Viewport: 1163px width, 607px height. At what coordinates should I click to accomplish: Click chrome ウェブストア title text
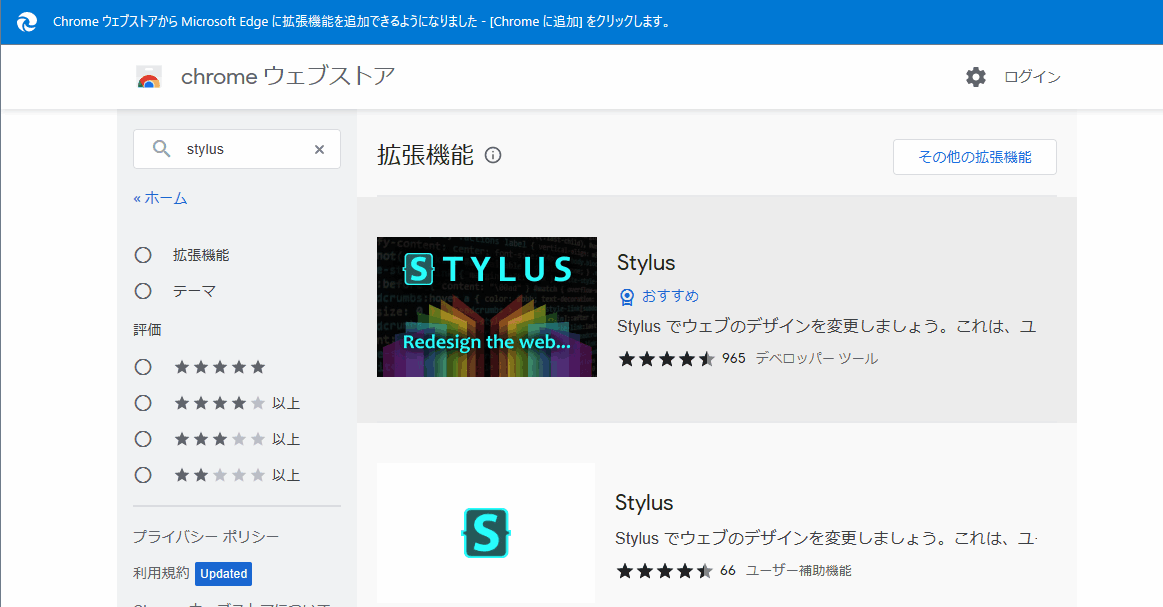coord(288,76)
